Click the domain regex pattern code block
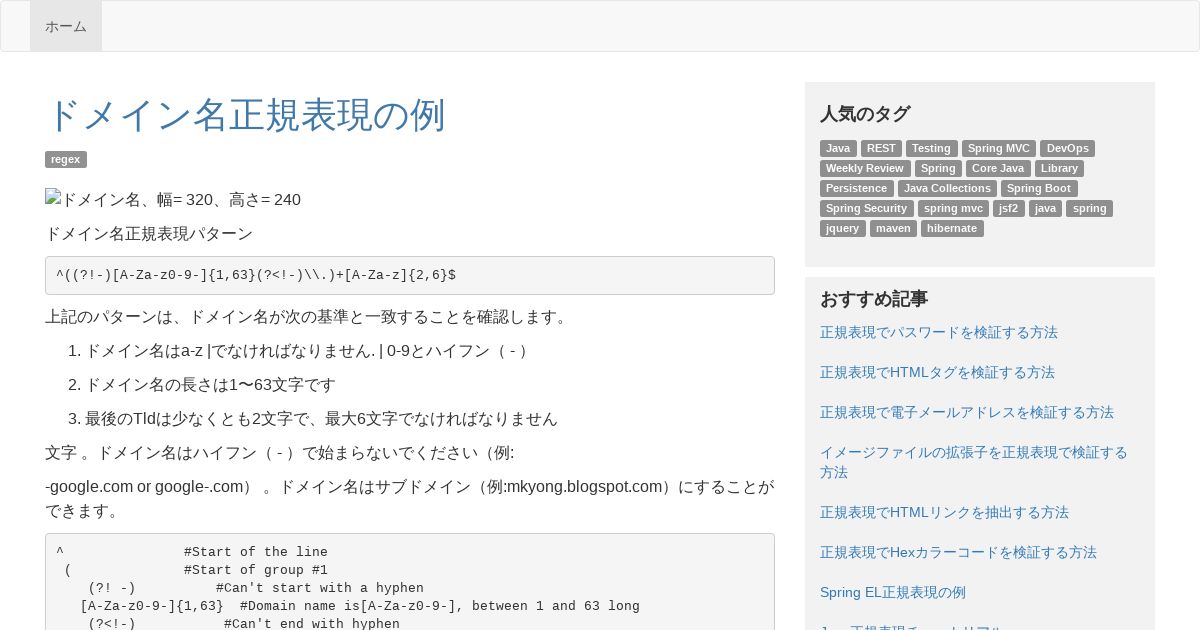The image size is (1200, 630). coord(410,275)
